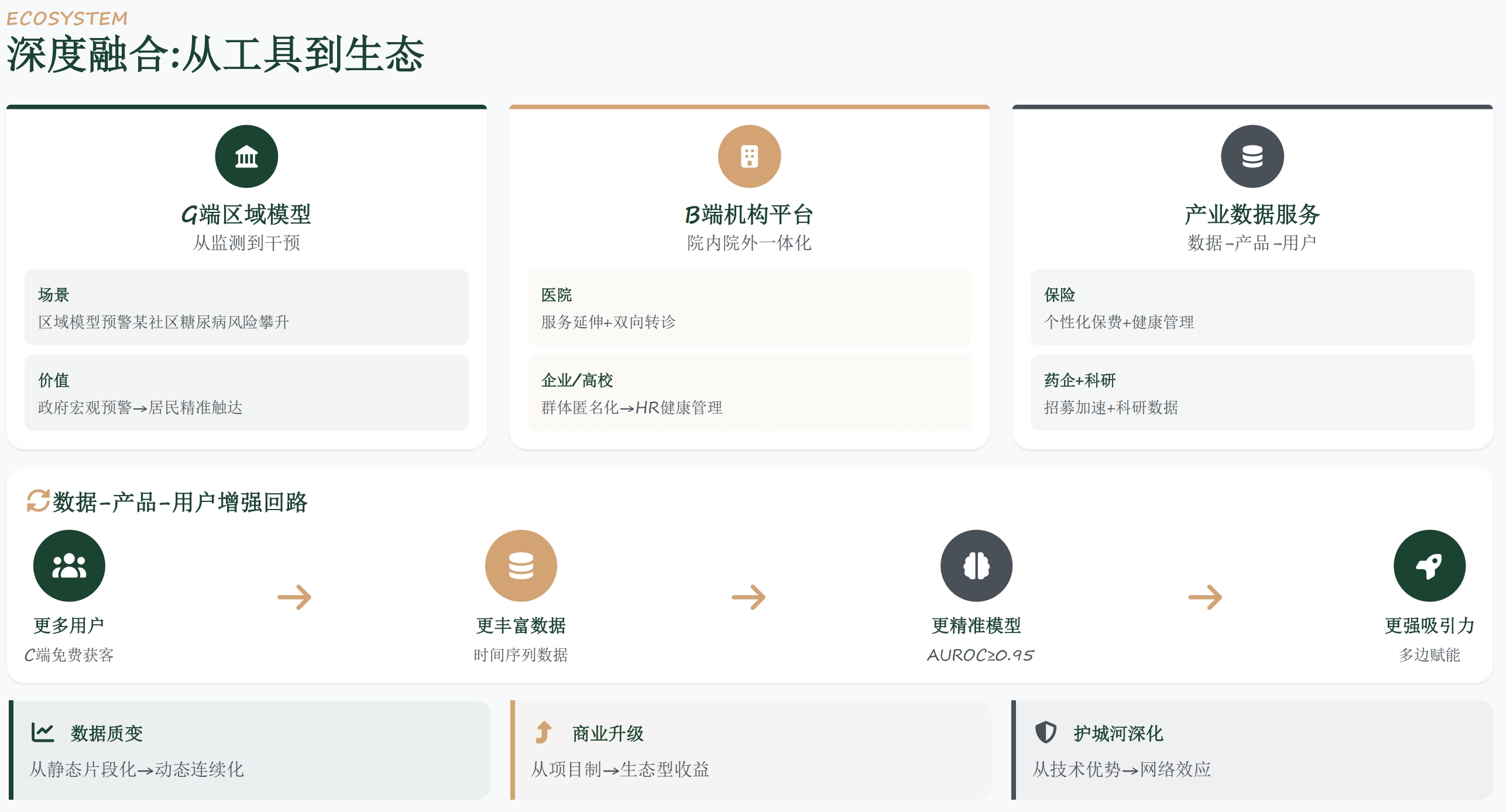Select the 场景 box in G端区域模型 card
The width and height of the screenshot is (1507, 812).
(x=246, y=307)
